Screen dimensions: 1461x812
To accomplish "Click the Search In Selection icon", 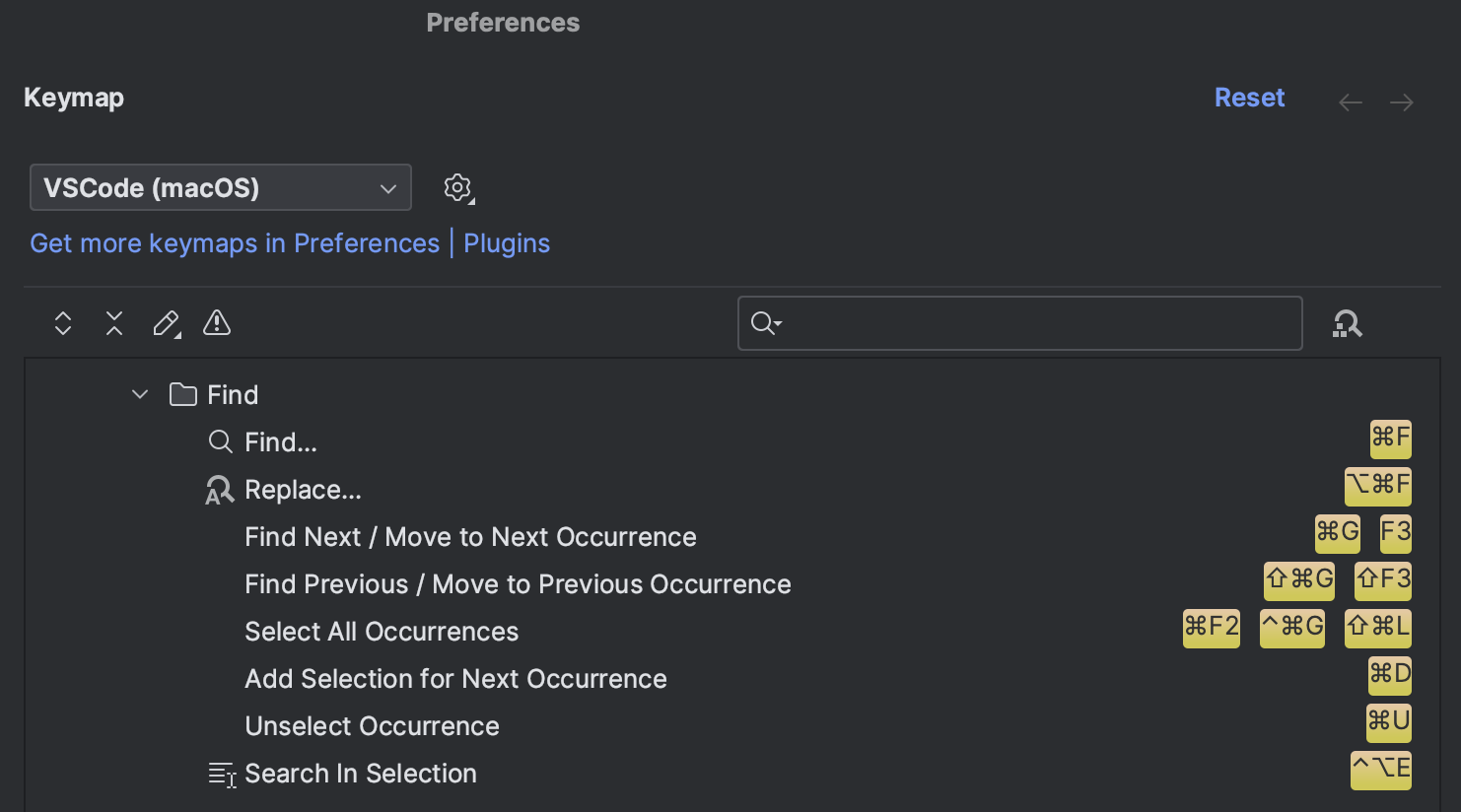I will (x=221, y=774).
